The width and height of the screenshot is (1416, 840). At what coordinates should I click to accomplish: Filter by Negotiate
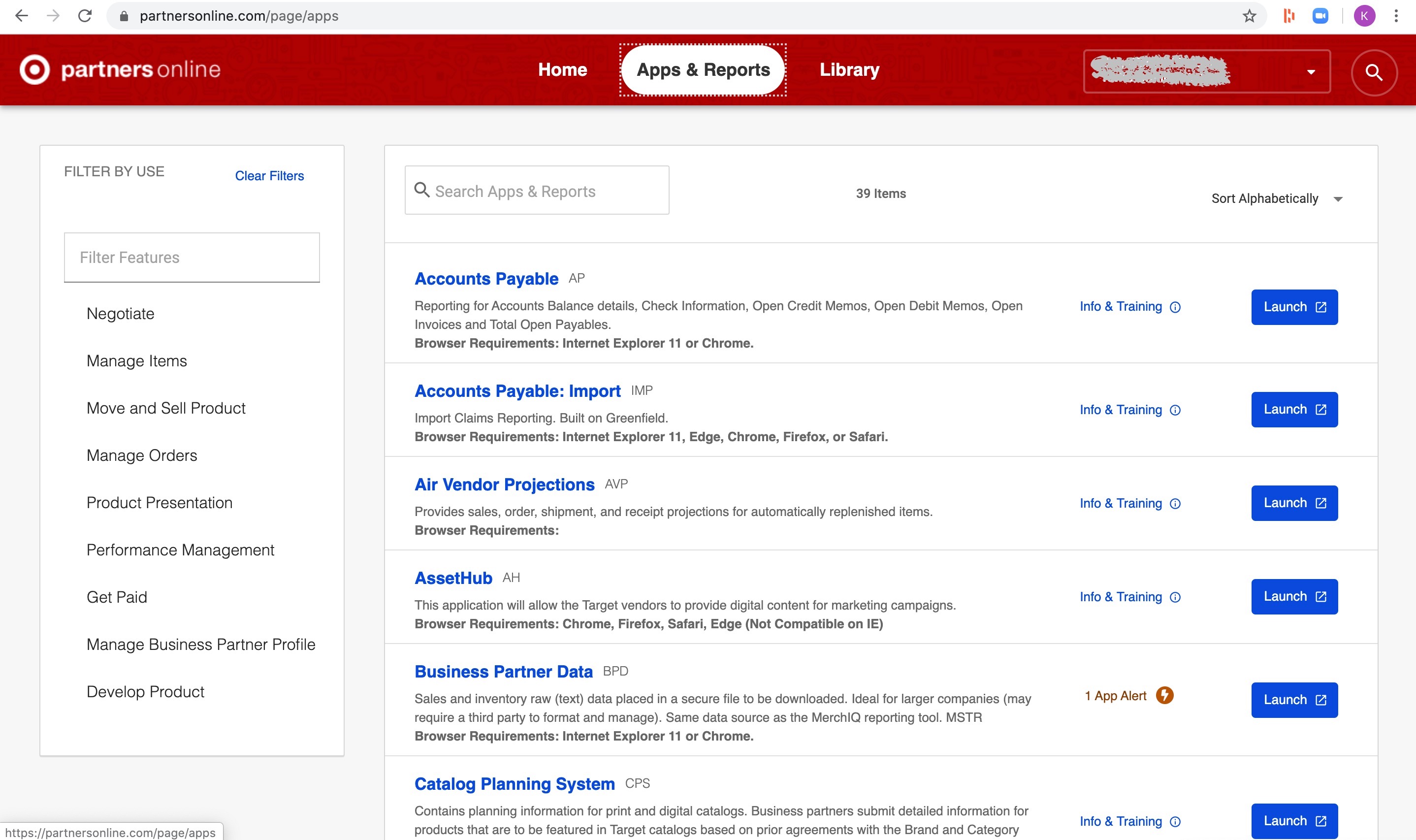coord(120,314)
